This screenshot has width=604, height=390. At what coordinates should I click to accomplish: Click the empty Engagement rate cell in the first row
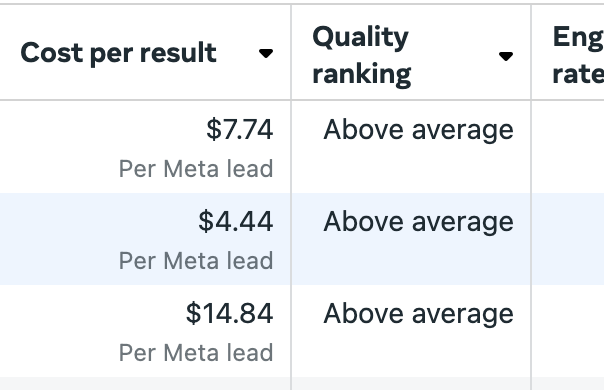click(x=568, y=147)
